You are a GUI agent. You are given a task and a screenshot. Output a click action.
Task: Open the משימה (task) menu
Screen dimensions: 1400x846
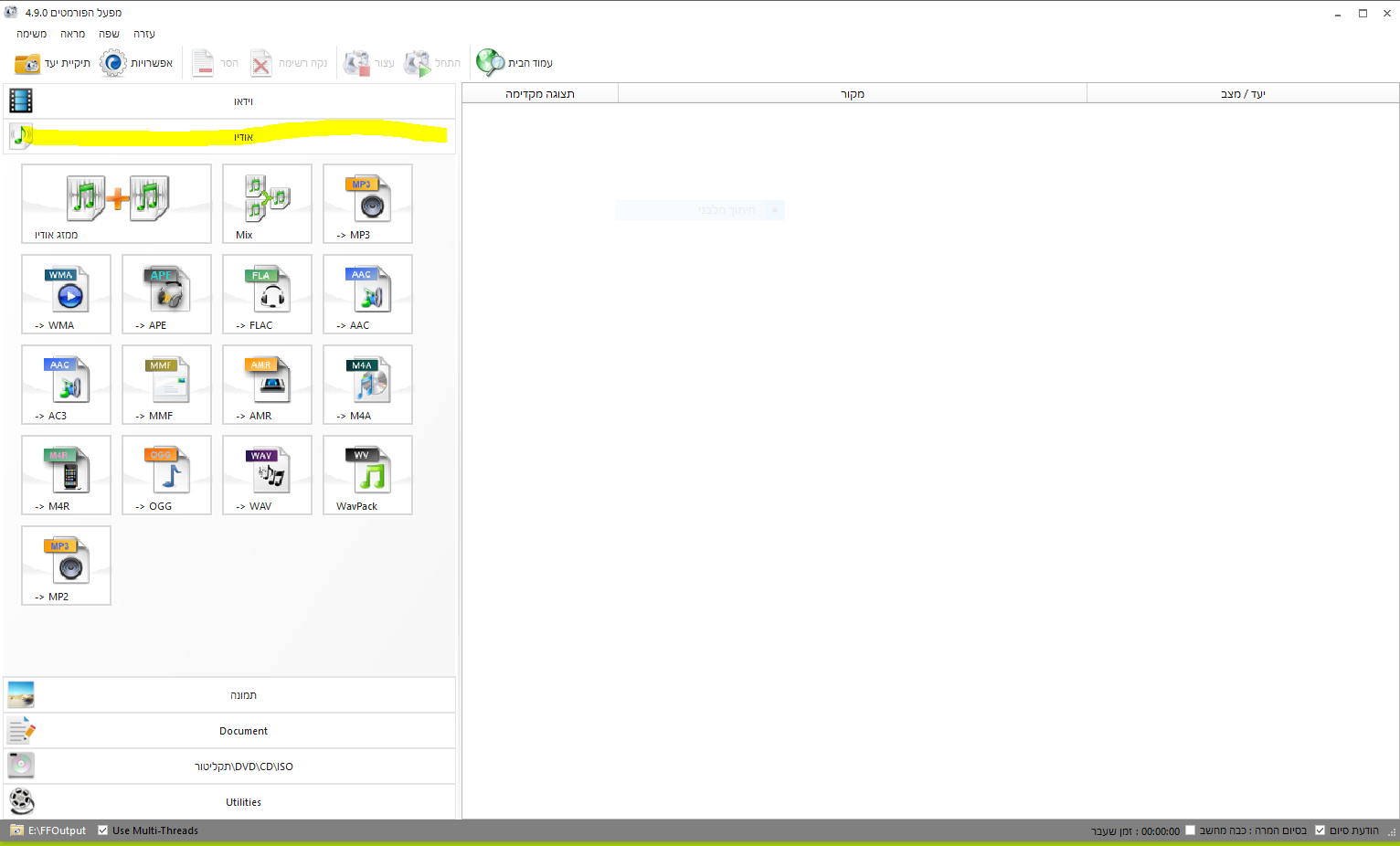(x=32, y=34)
